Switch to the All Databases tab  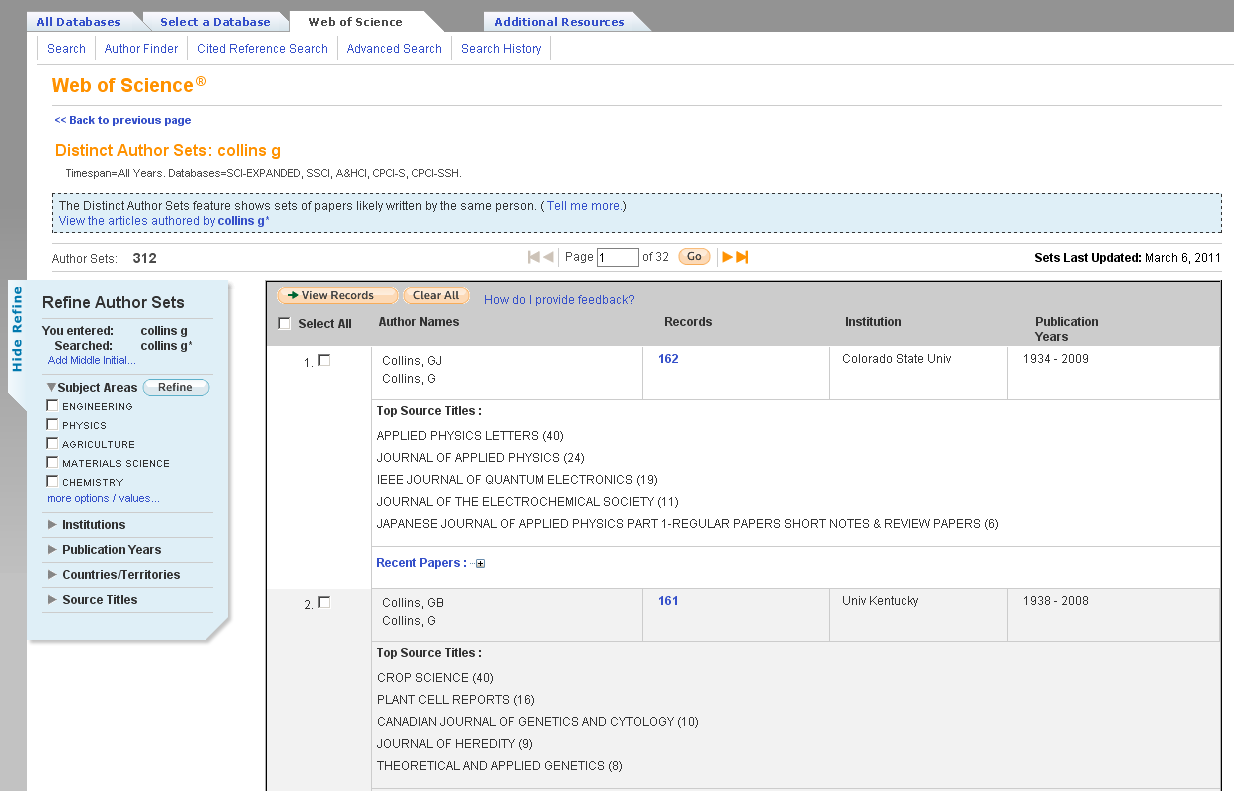pyautogui.click(x=78, y=22)
